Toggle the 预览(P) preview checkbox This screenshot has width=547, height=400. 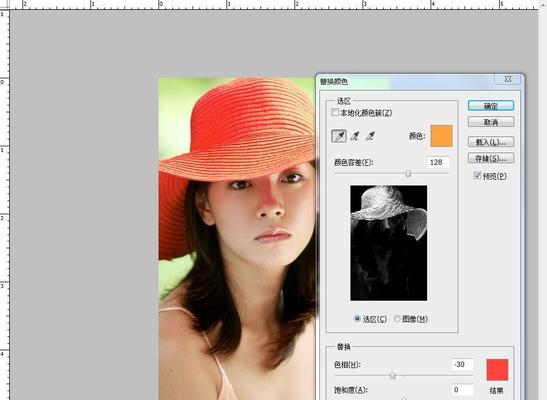(x=477, y=175)
